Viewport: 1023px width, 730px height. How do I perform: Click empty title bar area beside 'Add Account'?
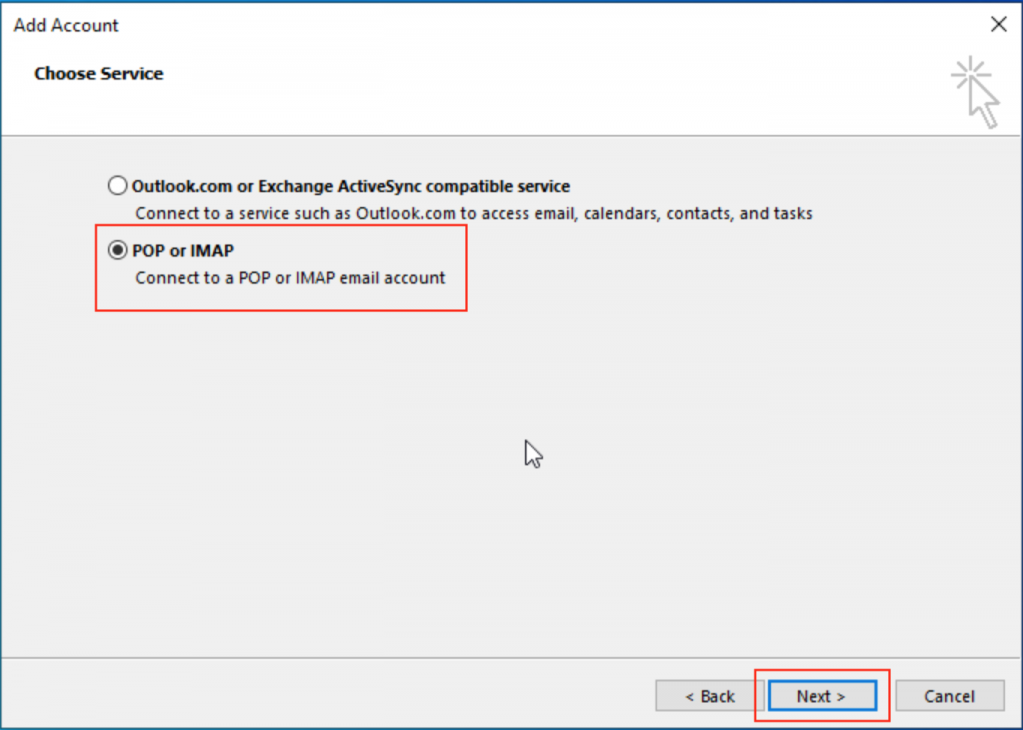[500, 25]
